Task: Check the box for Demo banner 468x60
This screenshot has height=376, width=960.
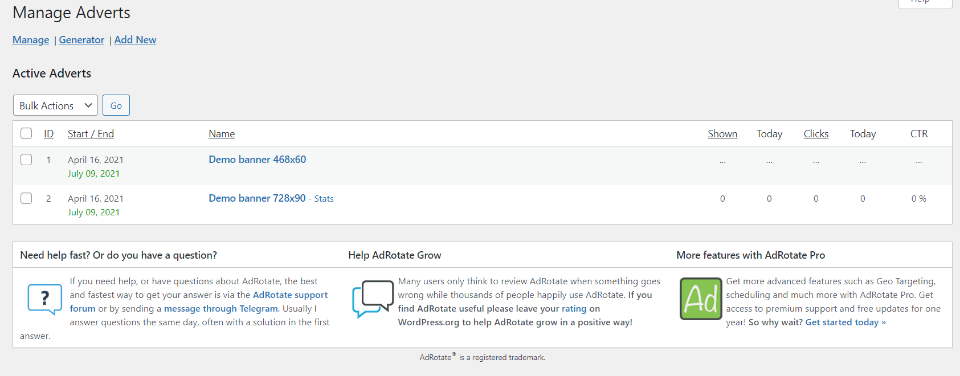Action: click(26, 160)
